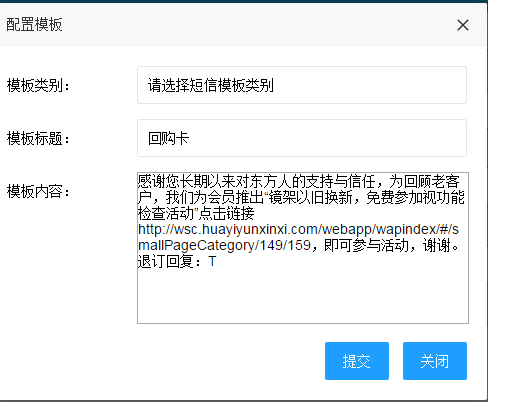The image size is (506, 403).
Task: Click the blank area below the template text
Action: [x=303, y=295]
